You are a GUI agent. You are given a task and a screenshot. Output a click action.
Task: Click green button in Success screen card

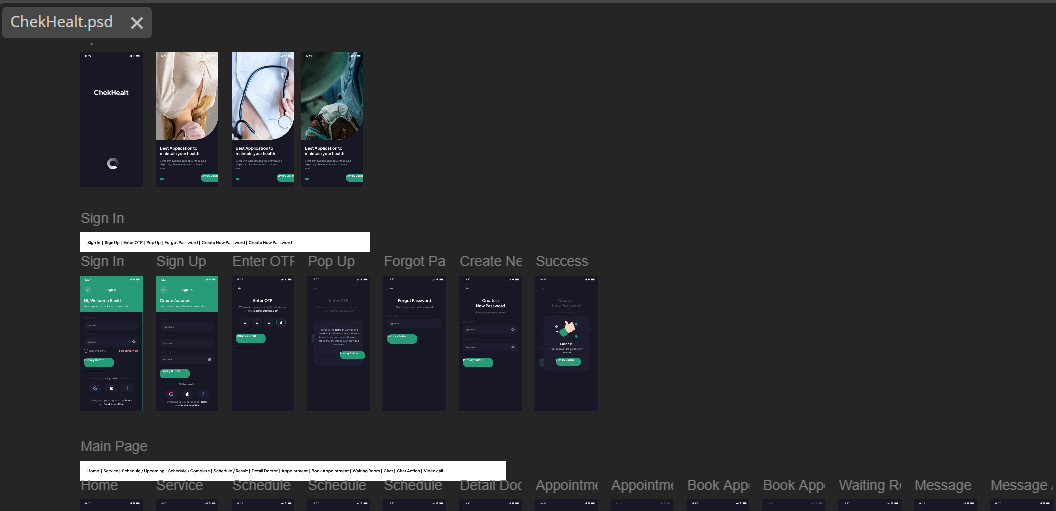tap(568, 362)
